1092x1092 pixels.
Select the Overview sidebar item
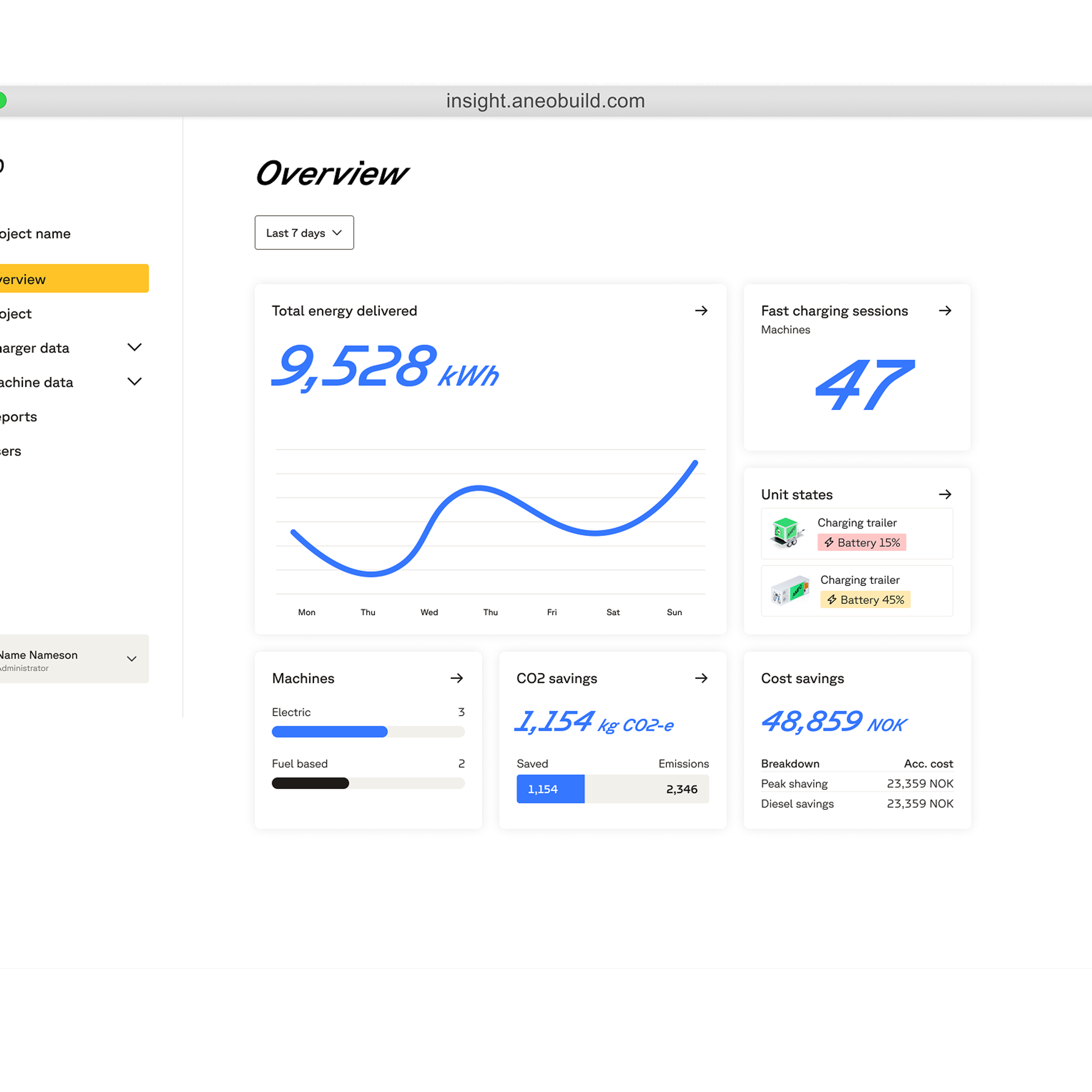point(74,278)
